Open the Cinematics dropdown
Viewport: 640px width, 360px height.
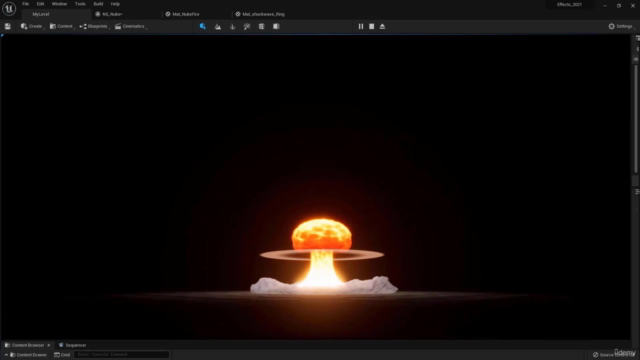pyautogui.click(x=131, y=26)
